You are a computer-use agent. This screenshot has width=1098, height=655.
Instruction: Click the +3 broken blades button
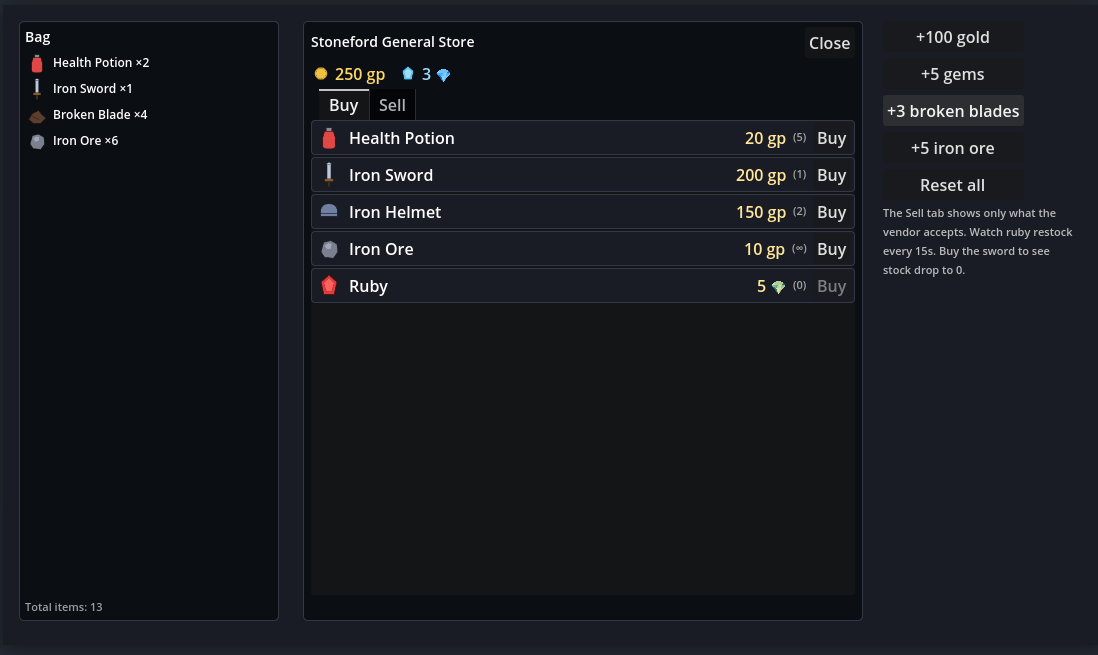(x=952, y=111)
